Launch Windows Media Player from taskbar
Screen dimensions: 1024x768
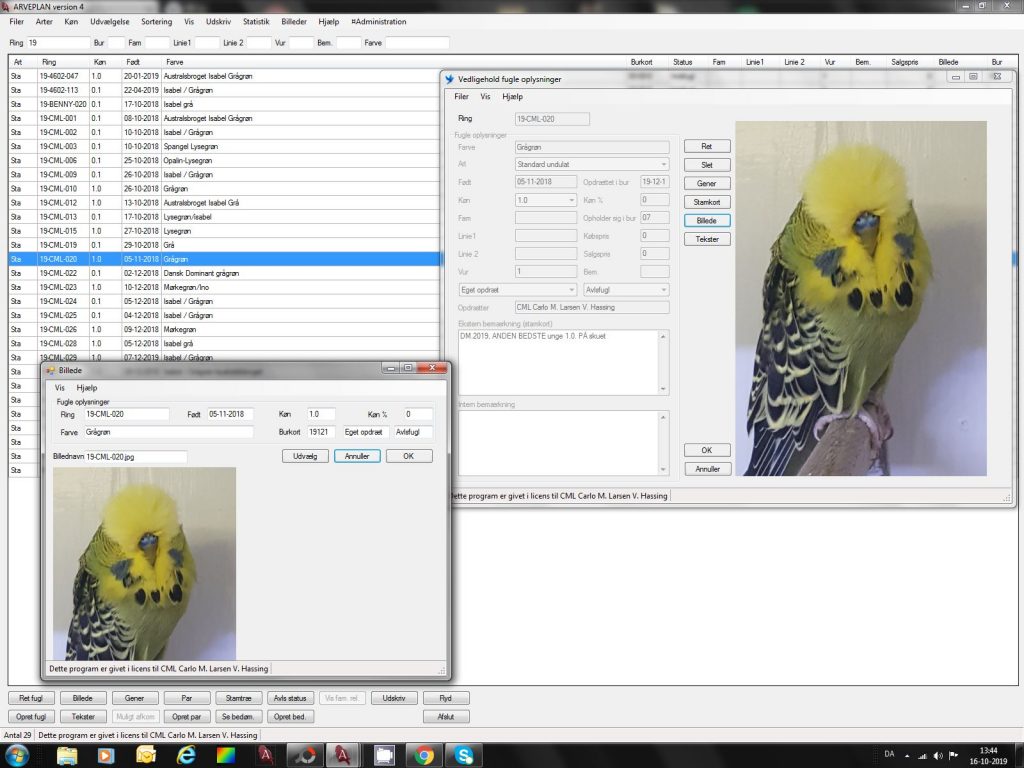coord(105,756)
